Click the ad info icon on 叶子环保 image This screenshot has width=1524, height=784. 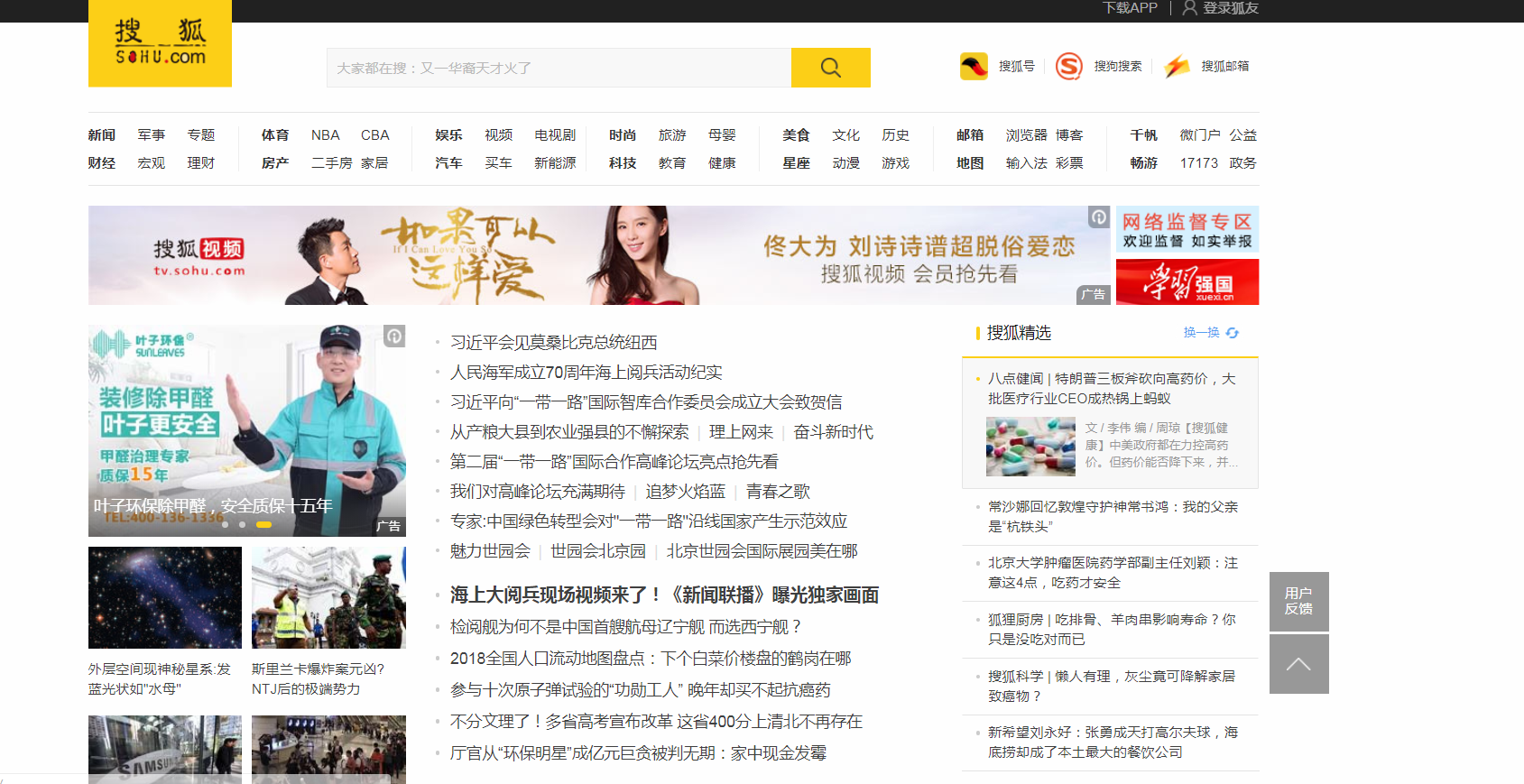tap(394, 337)
